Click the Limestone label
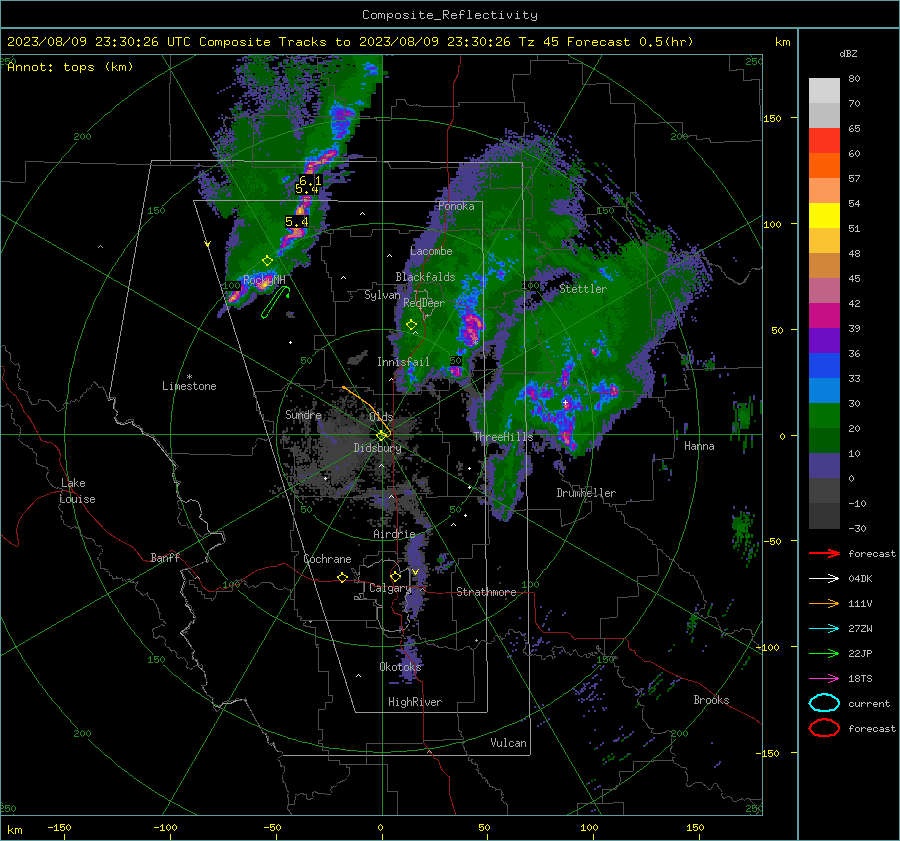The height and width of the screenshot is (841, 900). coord(189,386)
